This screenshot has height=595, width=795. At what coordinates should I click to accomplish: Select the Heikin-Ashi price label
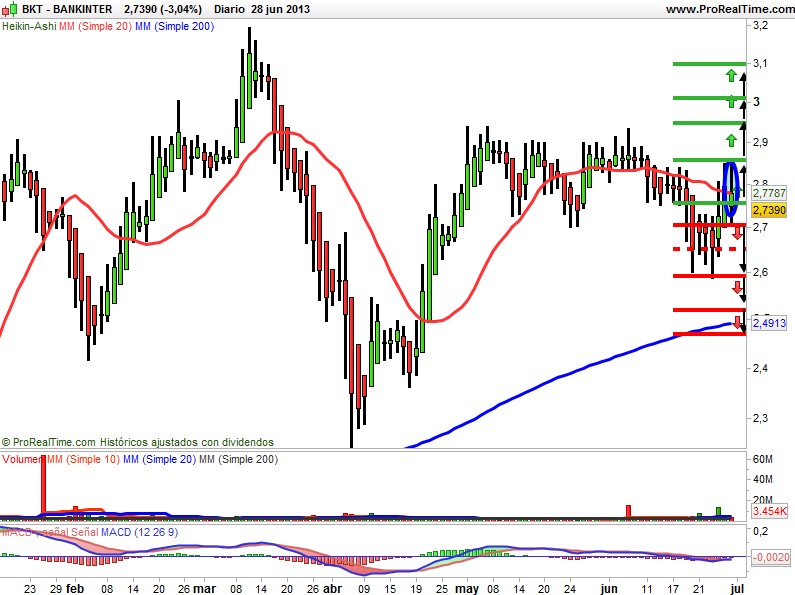pos(29,26)
